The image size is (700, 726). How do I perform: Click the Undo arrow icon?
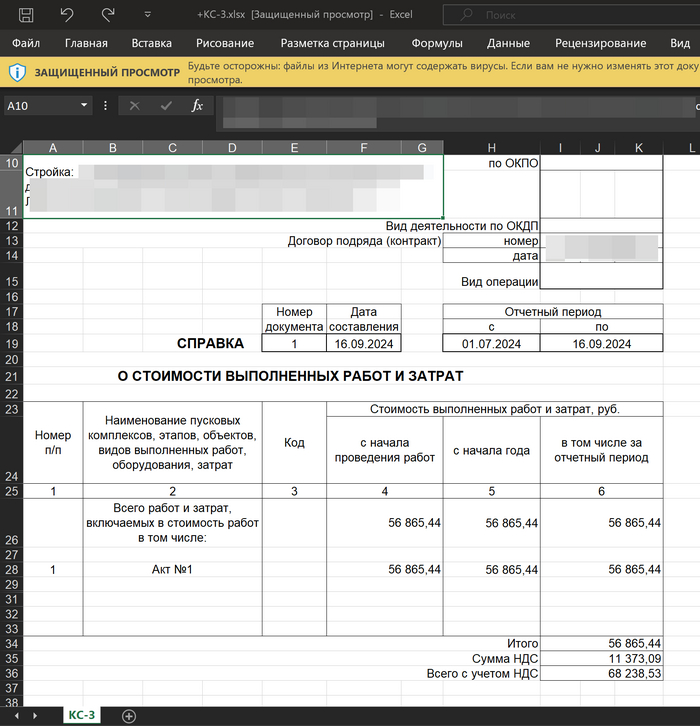(67, 15)
